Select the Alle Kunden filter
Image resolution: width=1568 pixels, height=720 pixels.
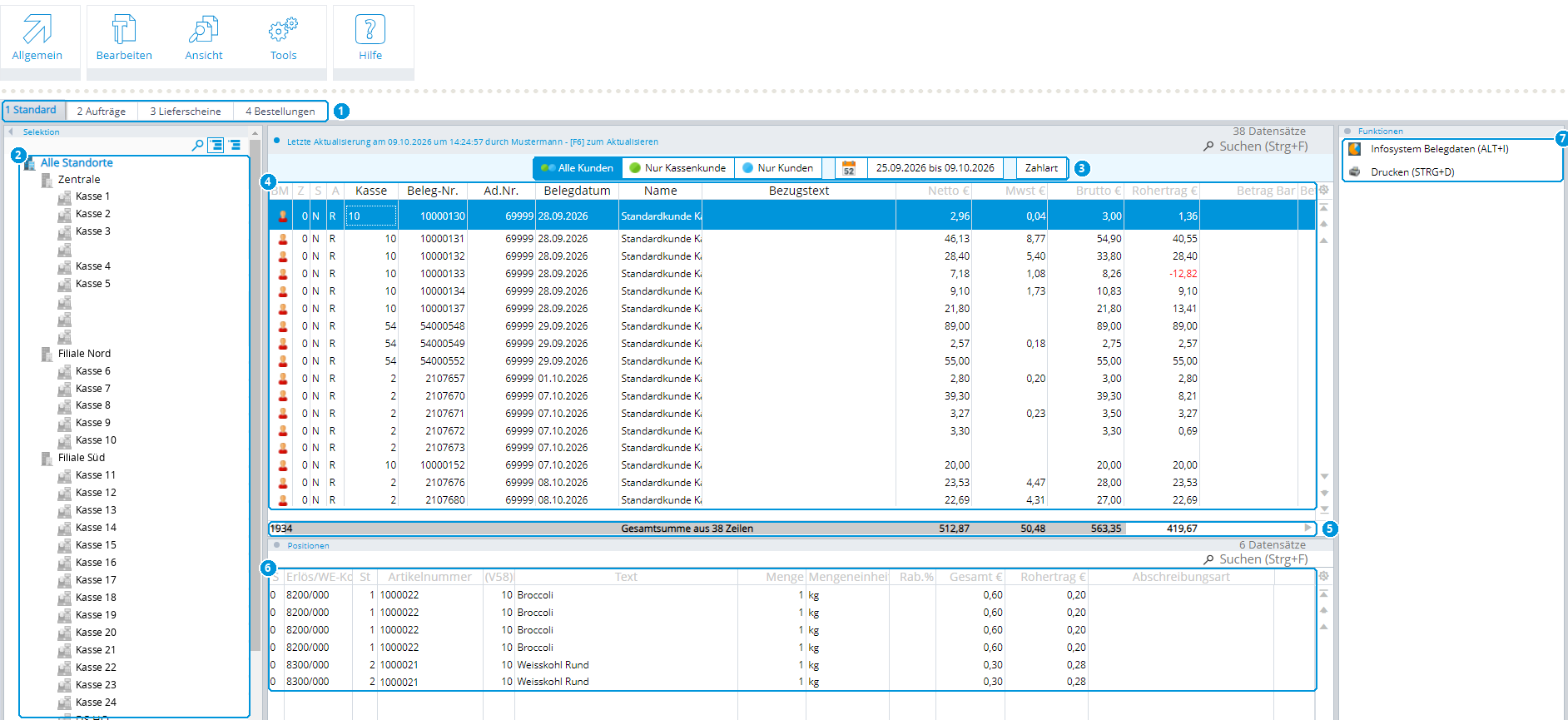click(x=578, y=168)
